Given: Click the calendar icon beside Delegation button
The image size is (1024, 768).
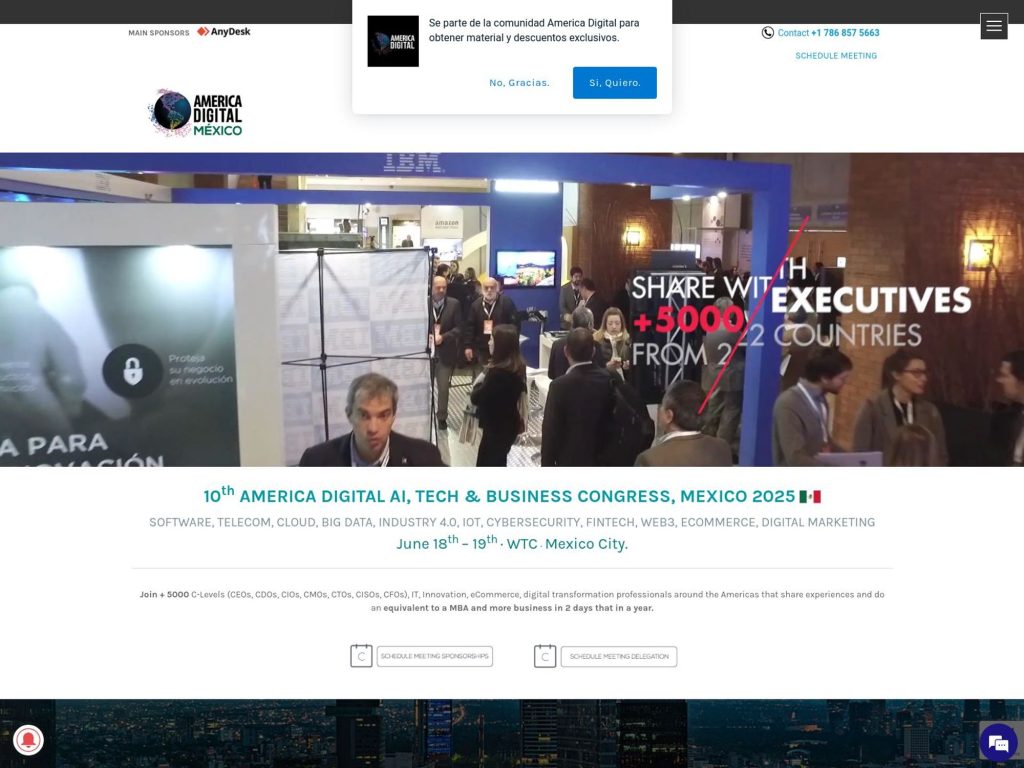Looking at the screenshot, I should (545, 656).
